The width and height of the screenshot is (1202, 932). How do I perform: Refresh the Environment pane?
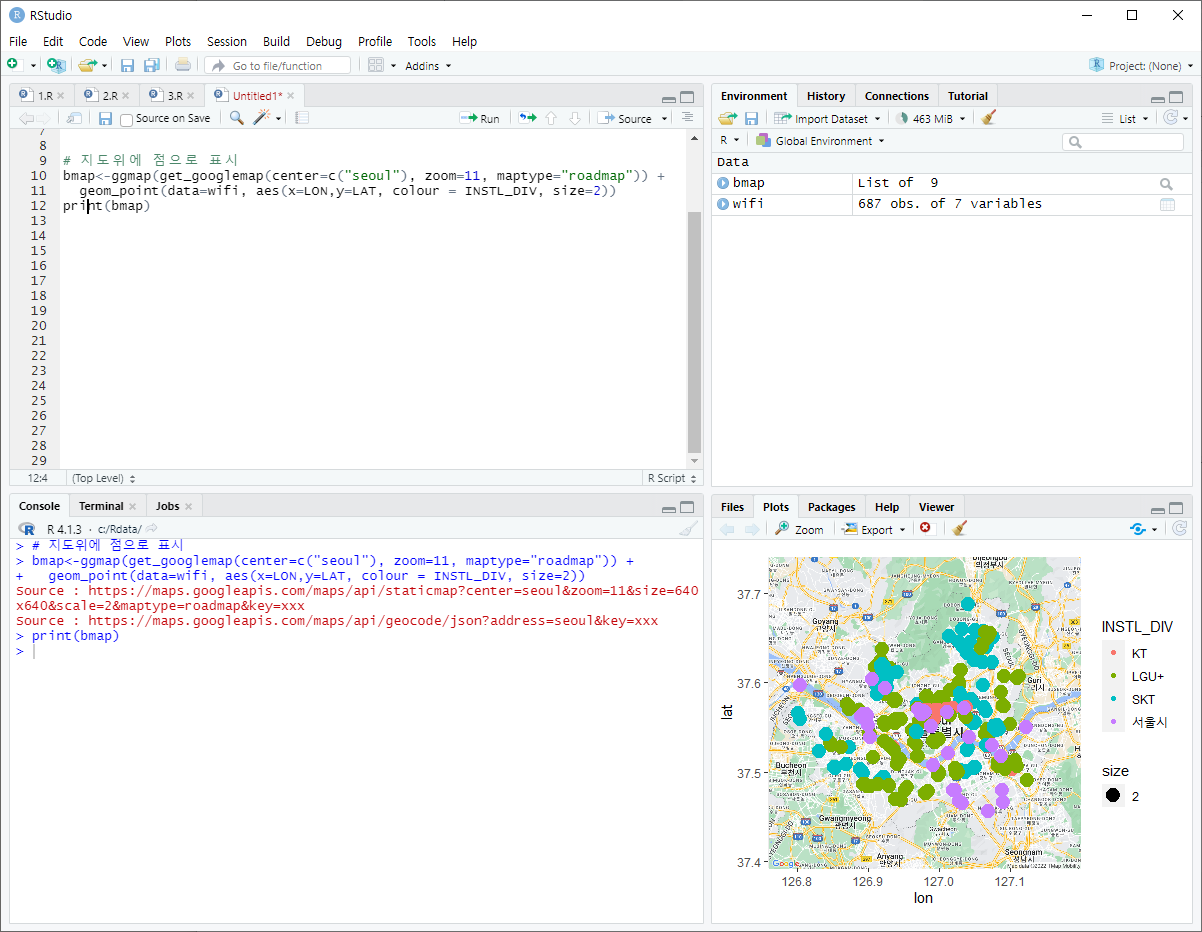tap(1173, 118)
